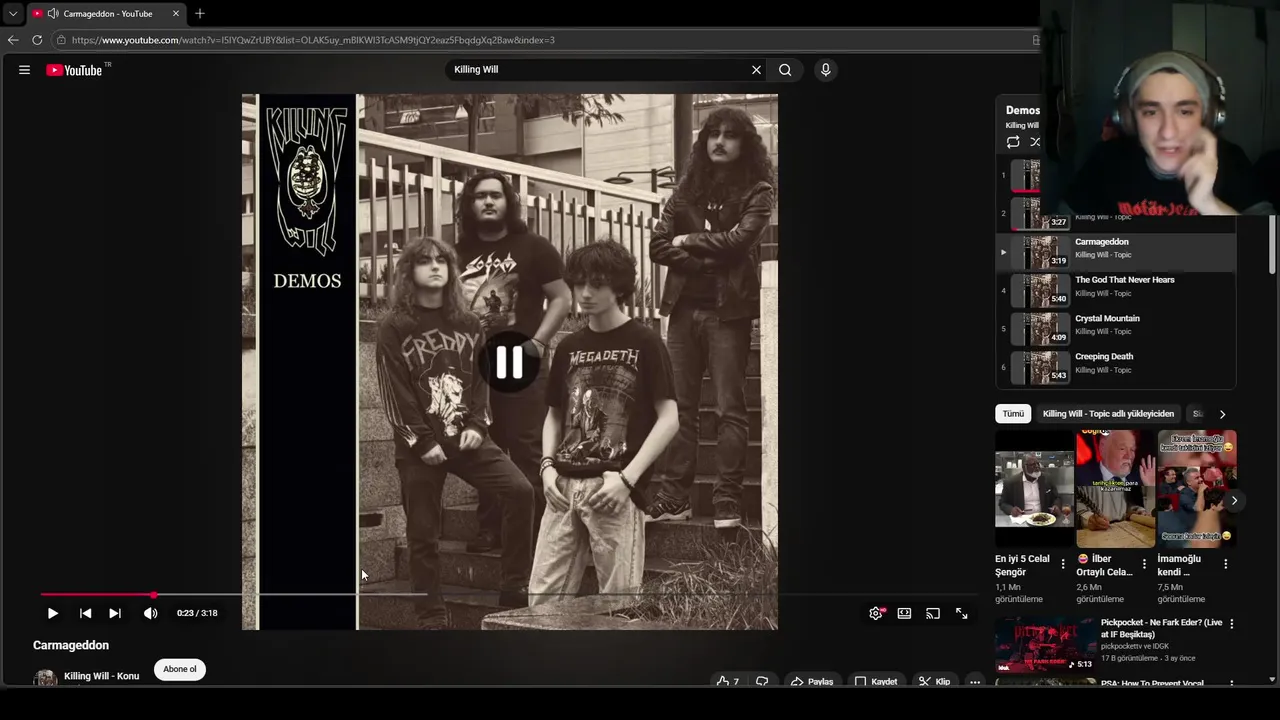Skip to the next track
Viewport: 1280px width, 720px height.
(115, 613)
